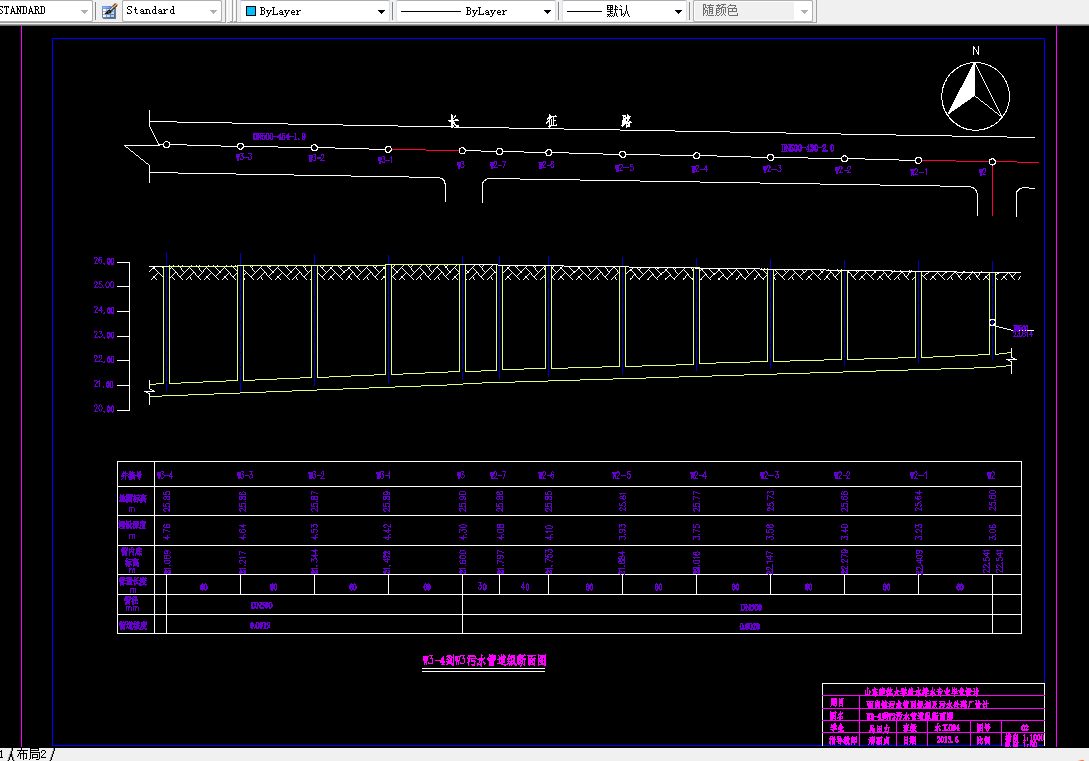This screenshot has width=1089, height=761.
Task: Select manhole circle above plan label W3-3
Action: point(240,147)
